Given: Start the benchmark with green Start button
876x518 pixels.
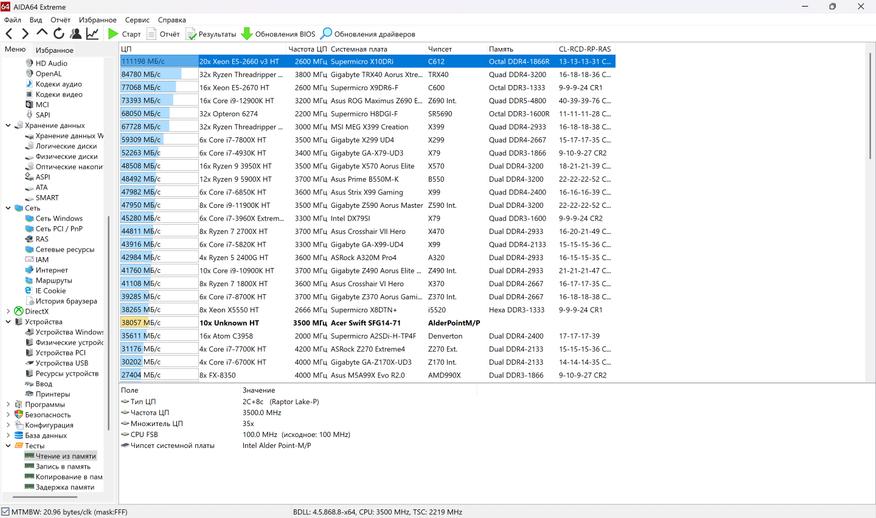Looking at the screenshot, I should coord(124,34).
